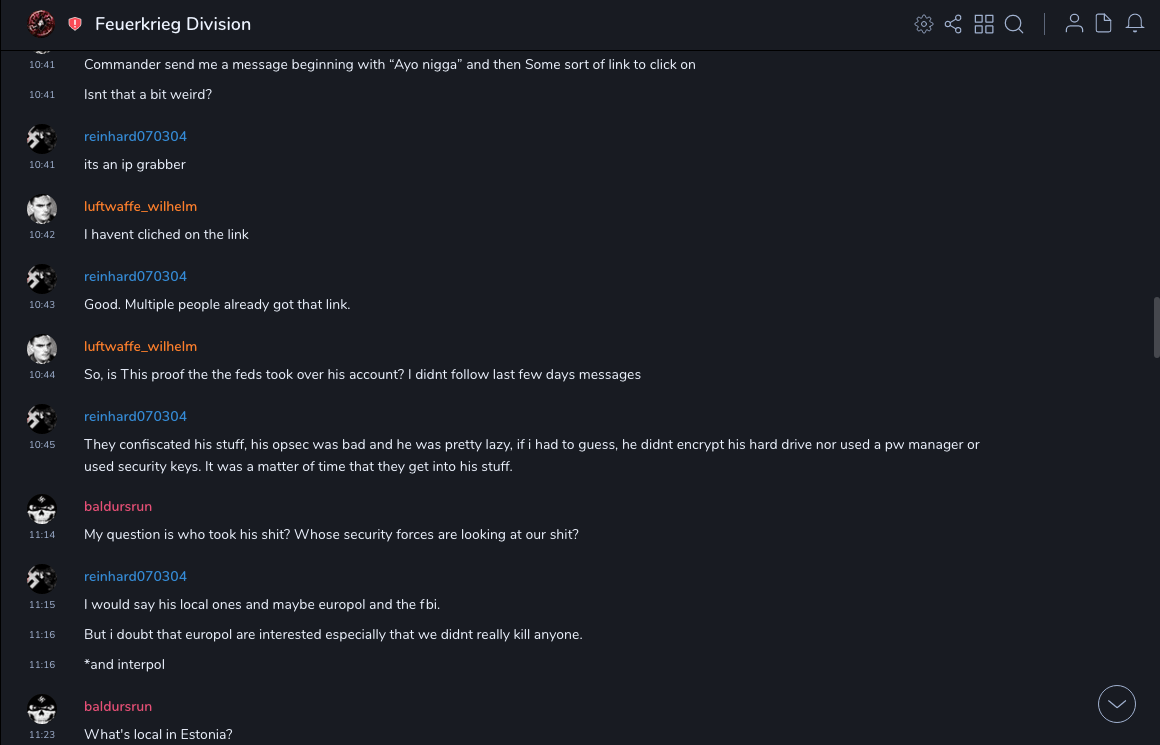Image resolution: width=1160 pixels, height=745 pixels.
Task: Click the "Feuerkrieg Division" channel title
Action: (173, 24)
